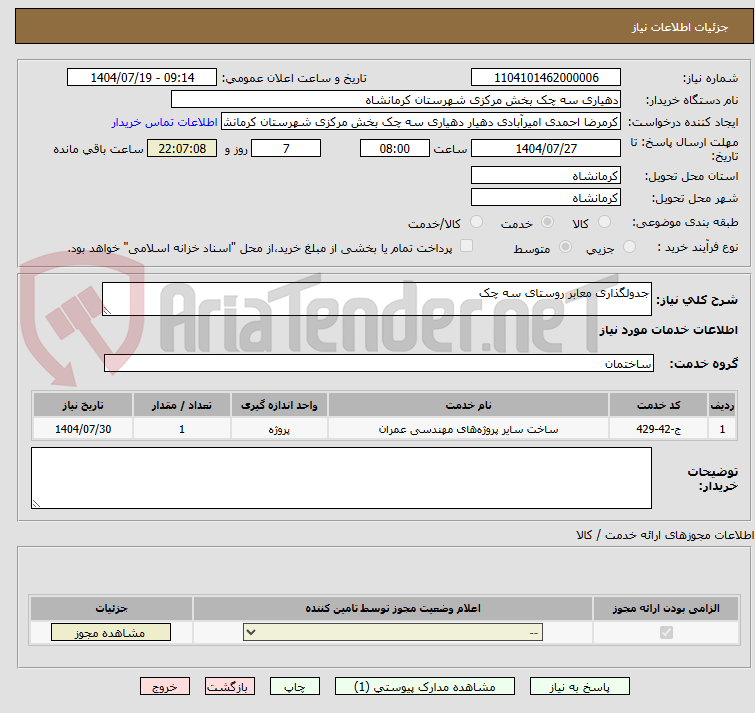755x713 pixels.
Task: Click the 'ساختمان' service group field
Action: (x=377, y=363)
